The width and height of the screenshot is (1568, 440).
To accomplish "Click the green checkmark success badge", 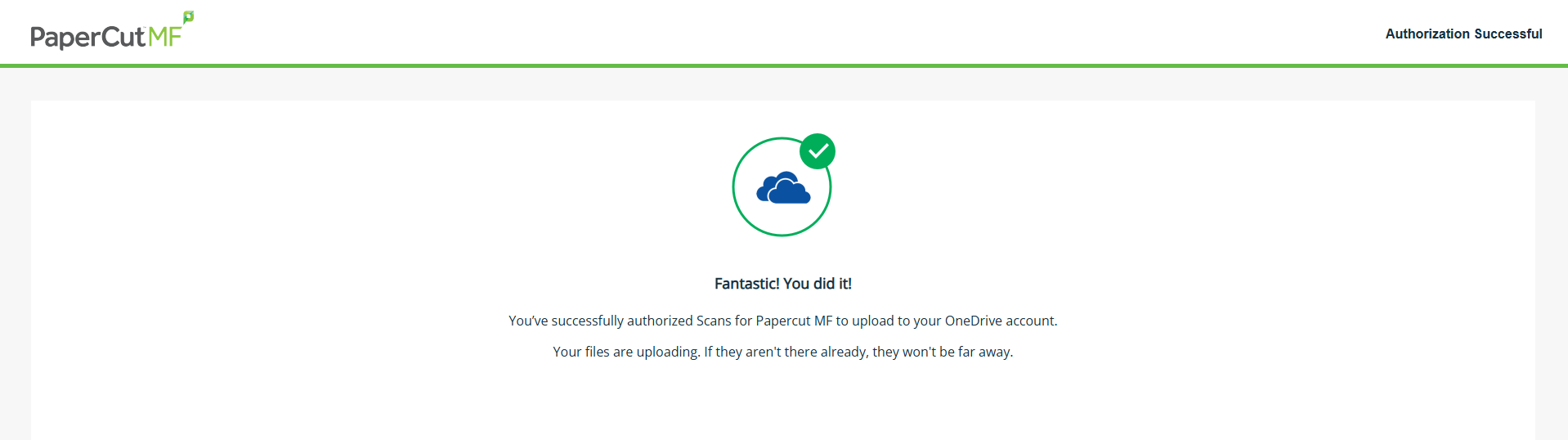I will tap(818, 151).
